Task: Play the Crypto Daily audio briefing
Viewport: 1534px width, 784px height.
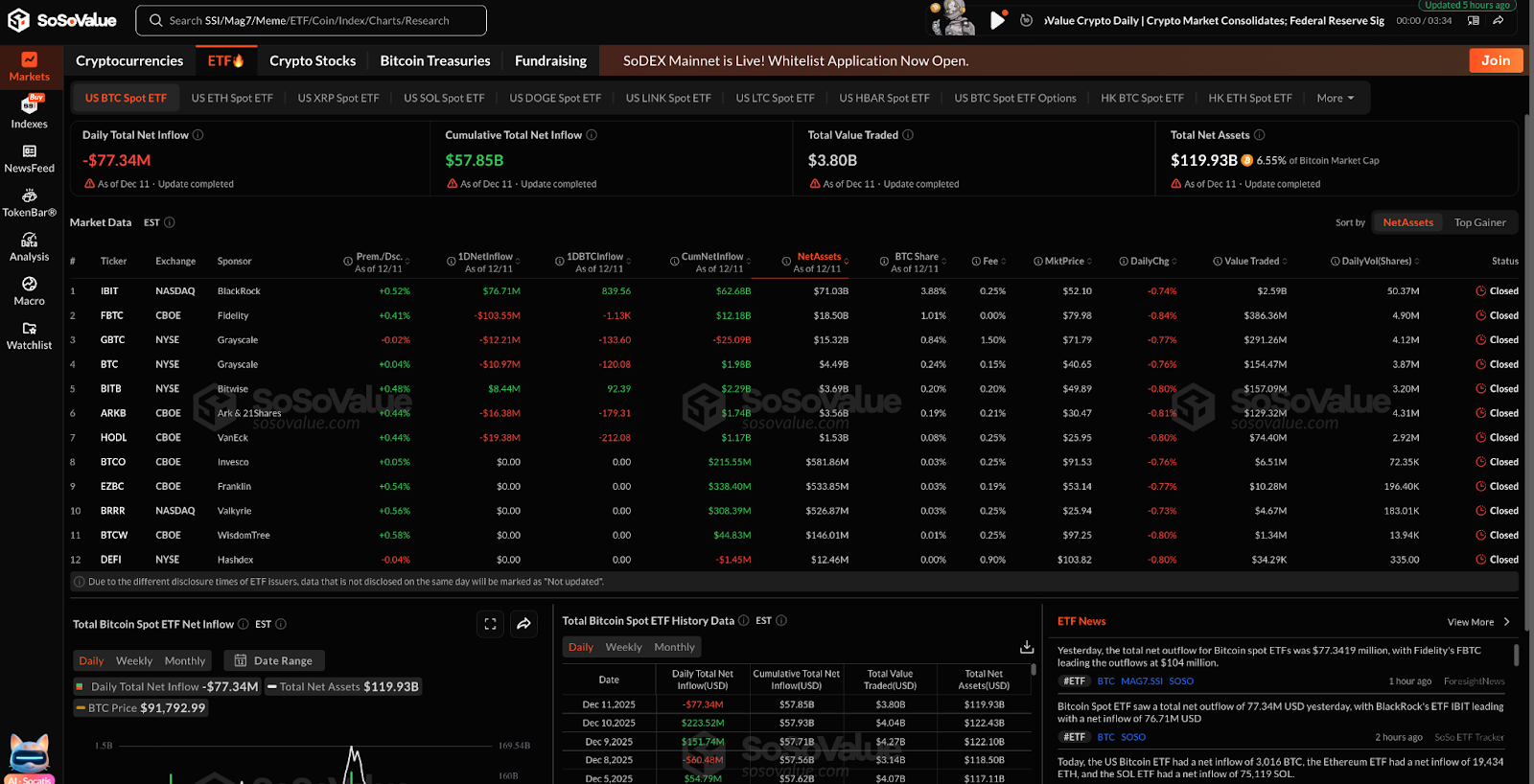Action: pos(997,20)
